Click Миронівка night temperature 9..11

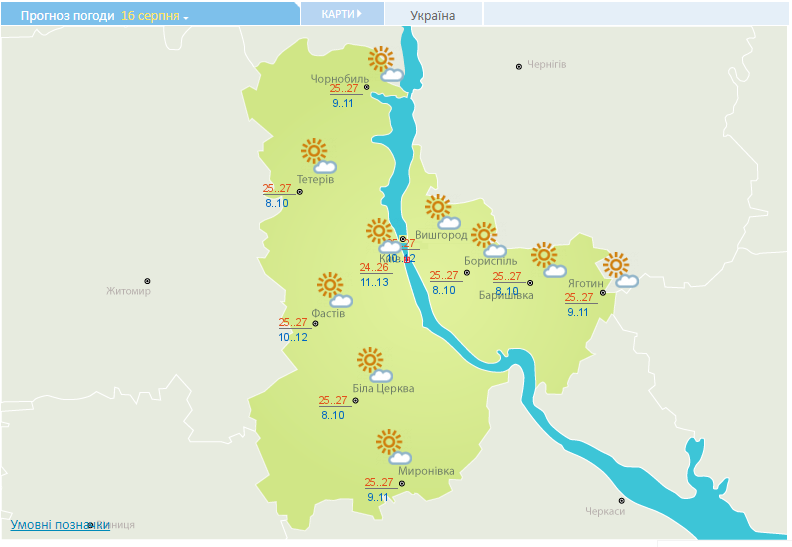pyautogui.click(x=378, y=498)
